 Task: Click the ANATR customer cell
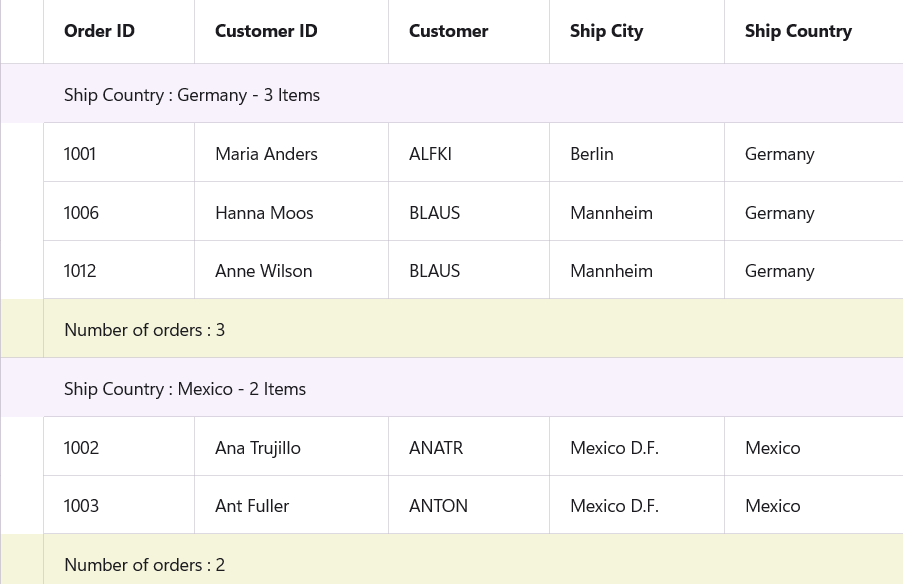pos(436,447)
